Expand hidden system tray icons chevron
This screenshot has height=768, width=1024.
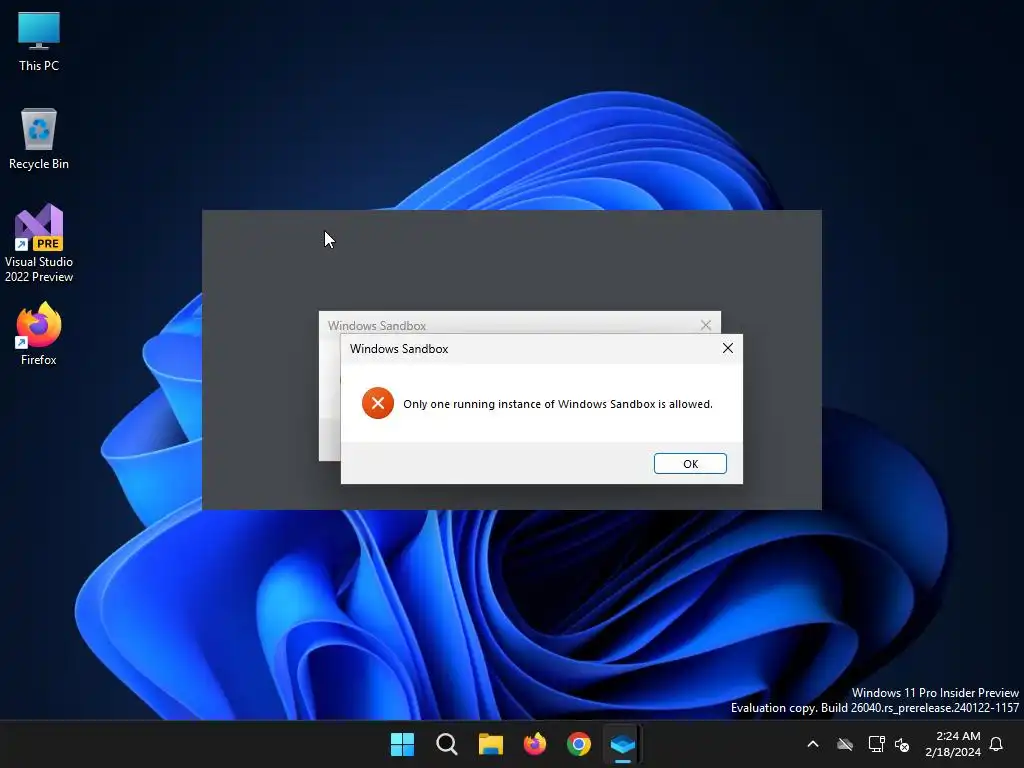tap(813, 744)
